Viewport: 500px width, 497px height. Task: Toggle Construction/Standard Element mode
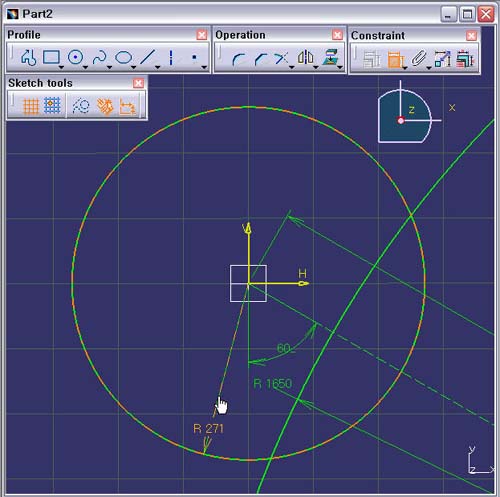coord(81,106)
